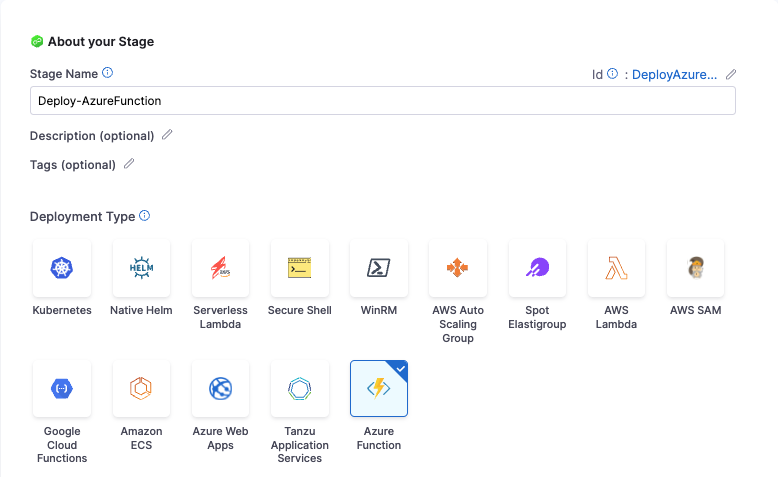Choose AWS SAM deployment type
The image size is (778, 477).
[x=696, y=268]
